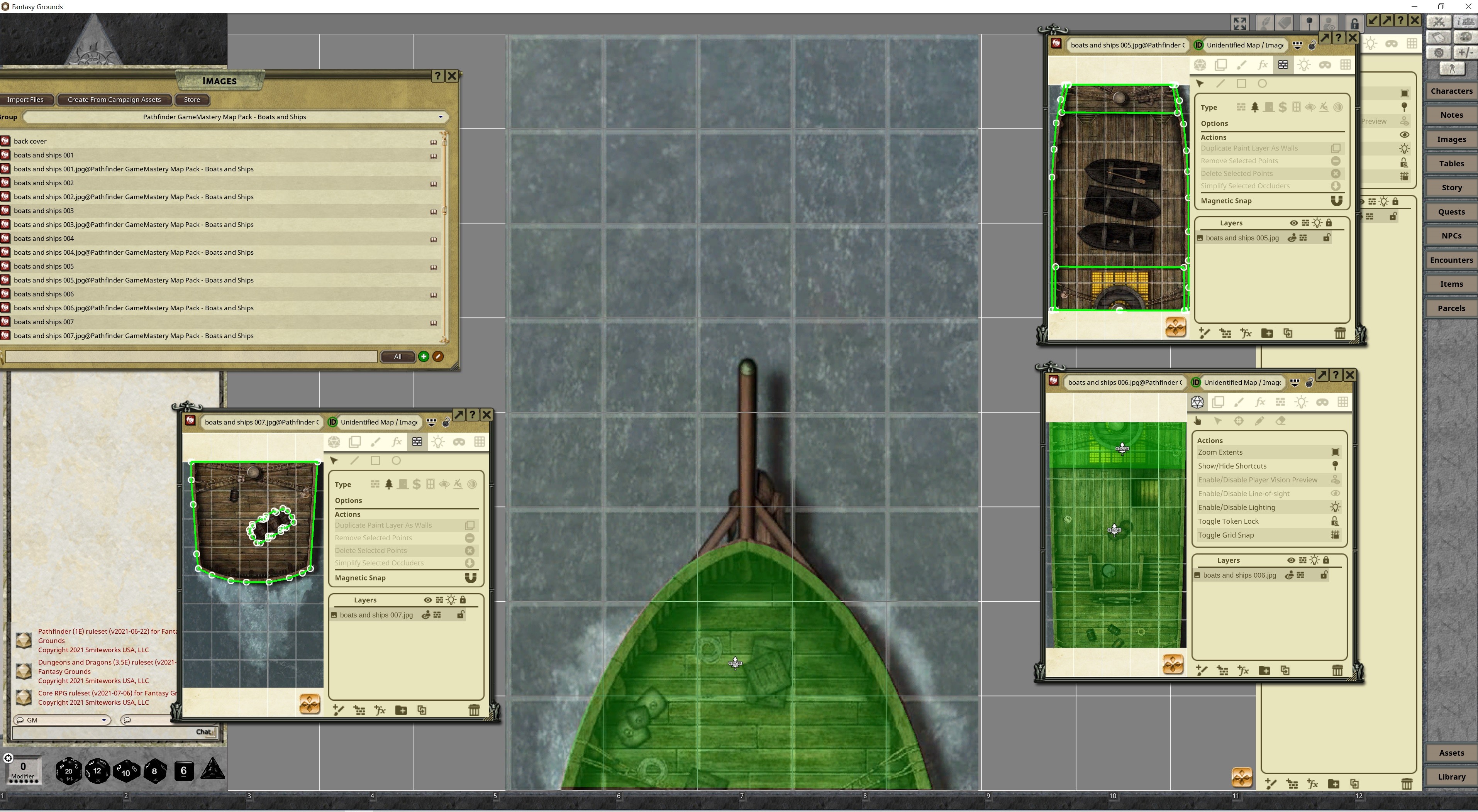Screen dimensions: 1478x812
Task: Click the Magnetic Snap magnet icon
Action: 1337,201
